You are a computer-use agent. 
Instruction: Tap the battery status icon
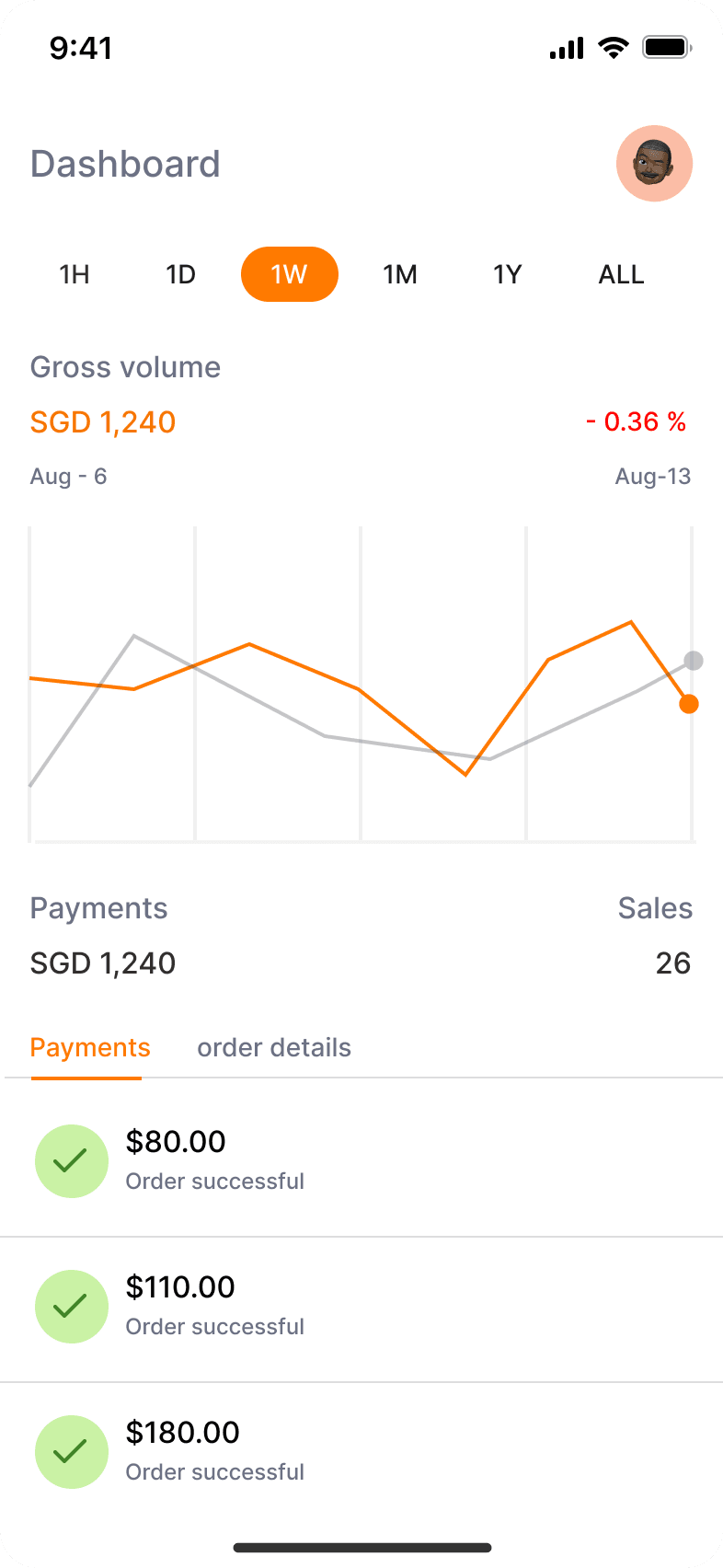(x=667, y=48)
